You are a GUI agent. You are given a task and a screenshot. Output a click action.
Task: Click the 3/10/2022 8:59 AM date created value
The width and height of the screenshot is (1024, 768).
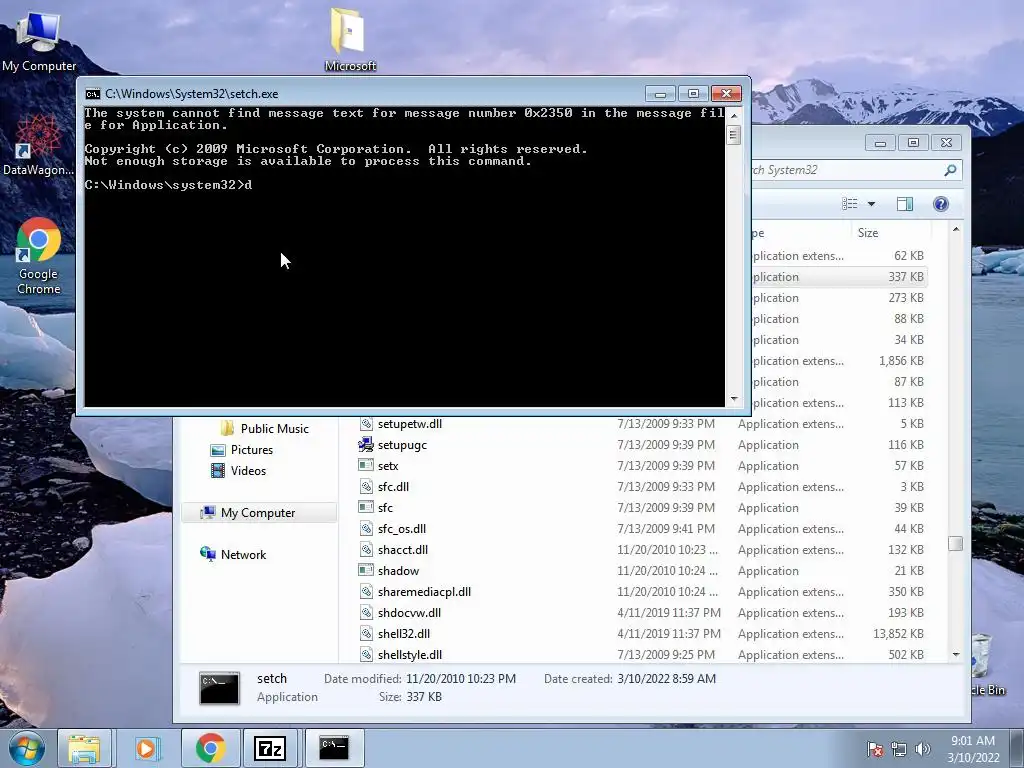666,679
